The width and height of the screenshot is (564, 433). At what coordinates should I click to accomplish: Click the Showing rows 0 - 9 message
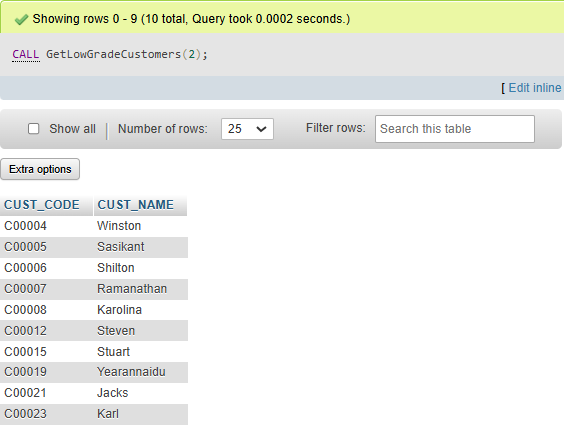[191, 19]
